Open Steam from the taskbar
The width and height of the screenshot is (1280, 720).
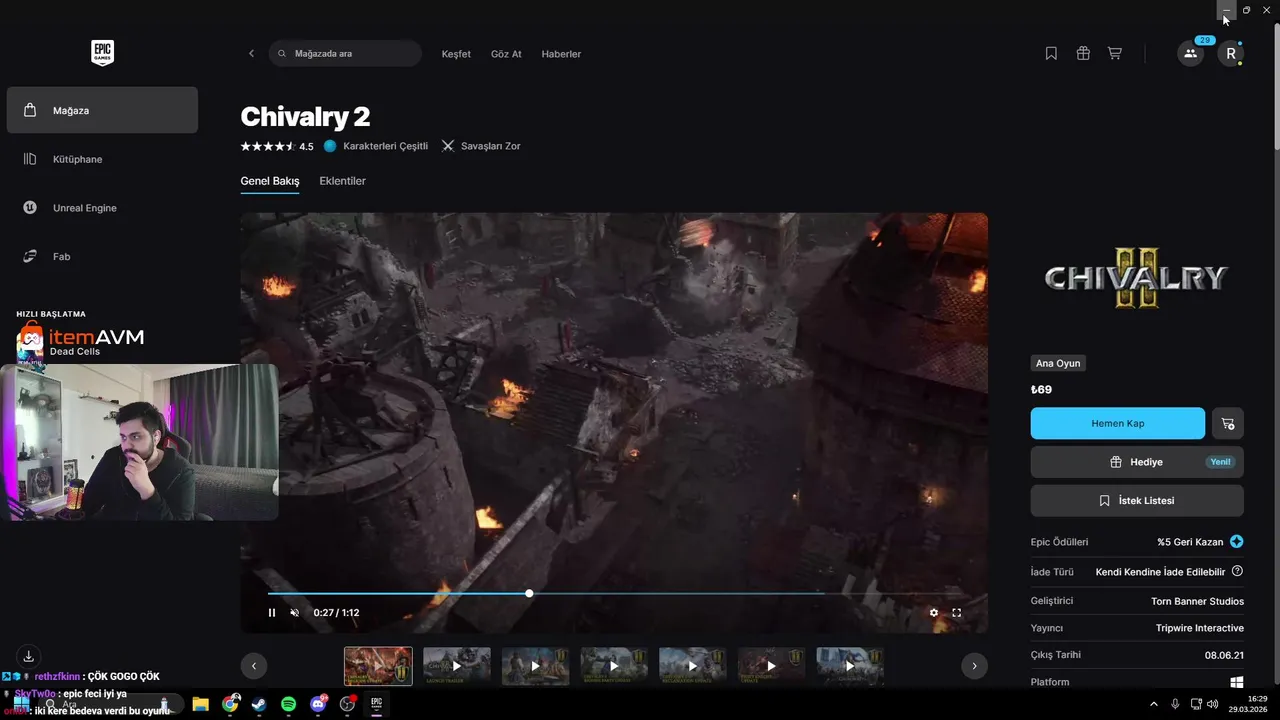(259, 704)
